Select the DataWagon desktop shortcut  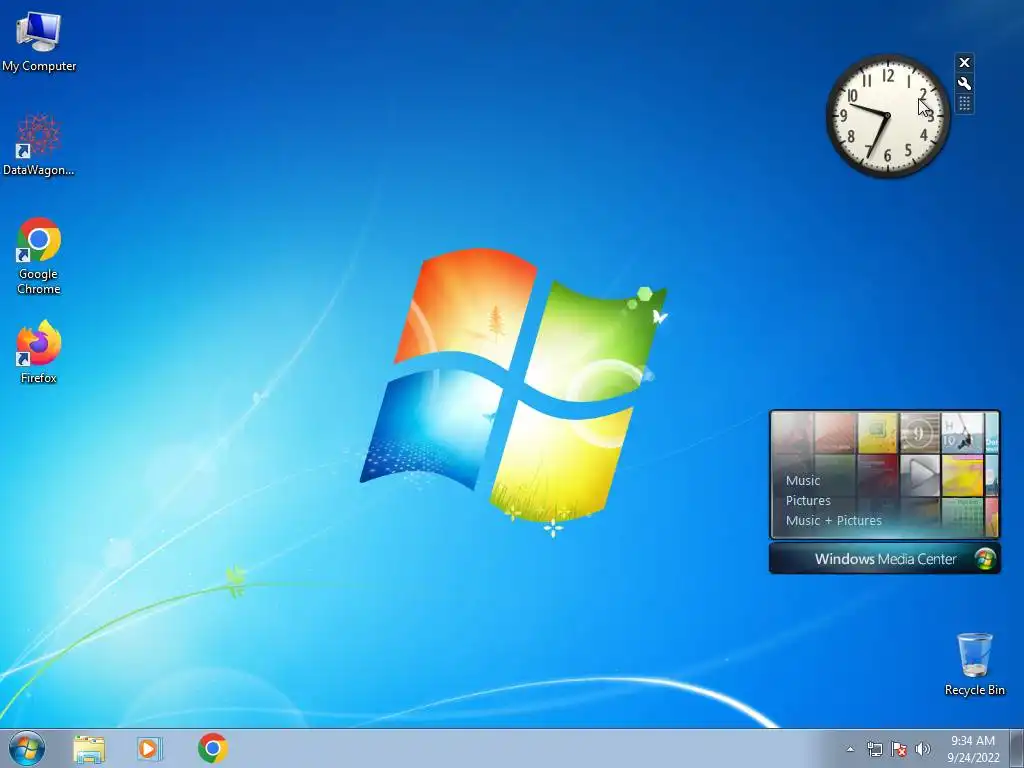click(39, 144)
